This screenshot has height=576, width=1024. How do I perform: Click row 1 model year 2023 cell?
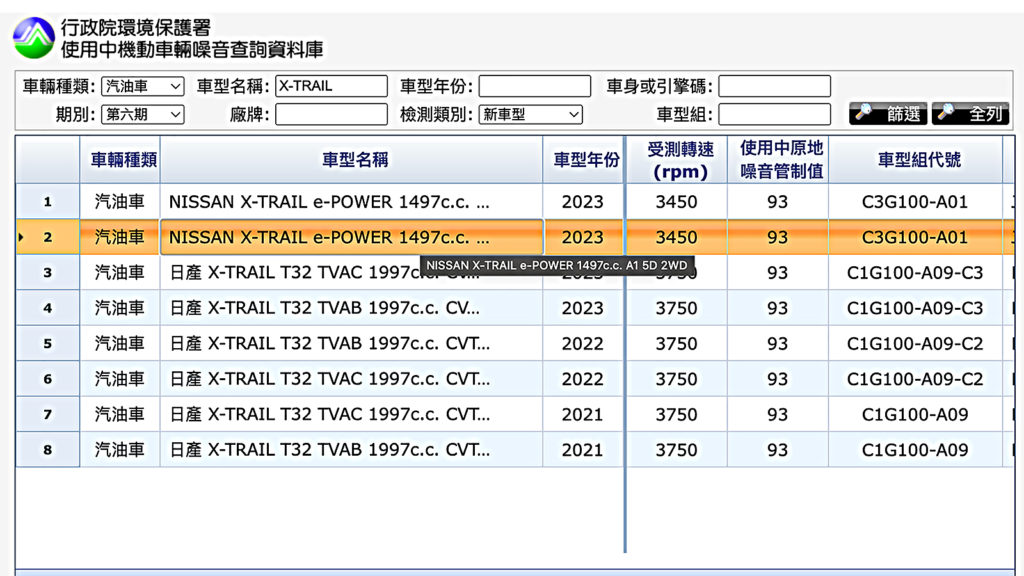(x=583, y=202)
